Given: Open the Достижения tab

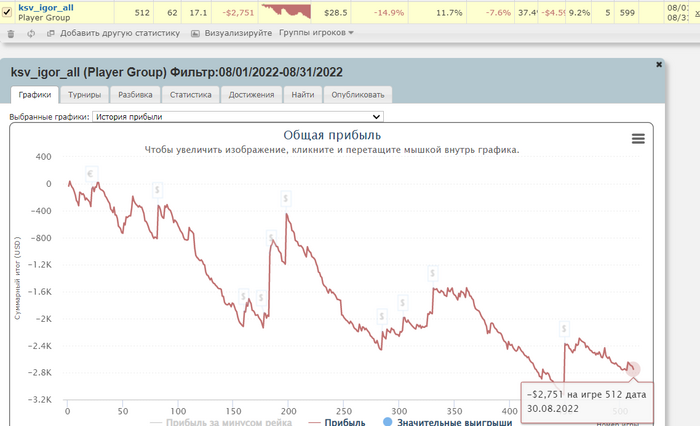Looking at the screenshot, I should pos(251,95).
